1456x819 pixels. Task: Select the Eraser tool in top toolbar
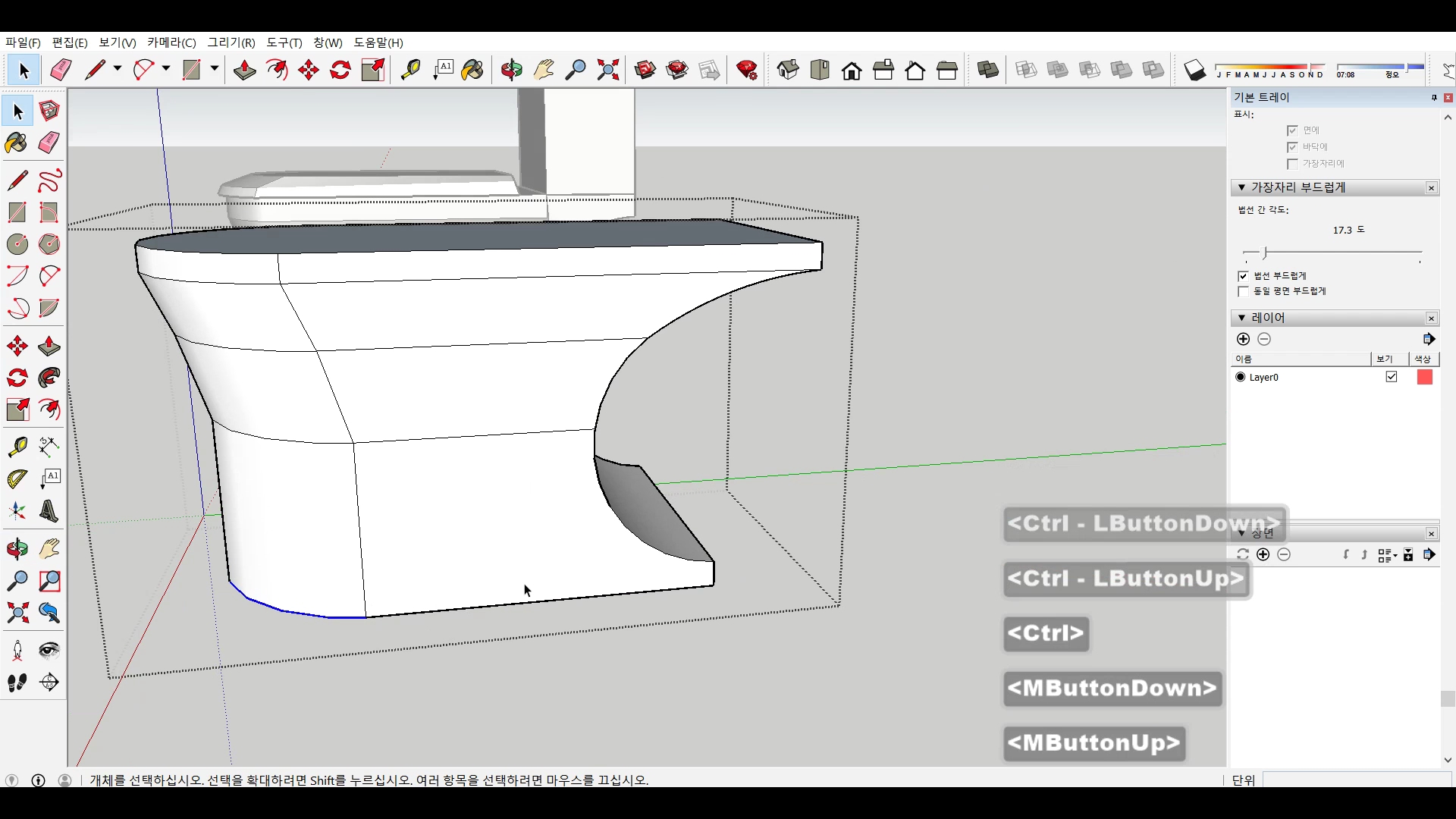coord(61,71)
